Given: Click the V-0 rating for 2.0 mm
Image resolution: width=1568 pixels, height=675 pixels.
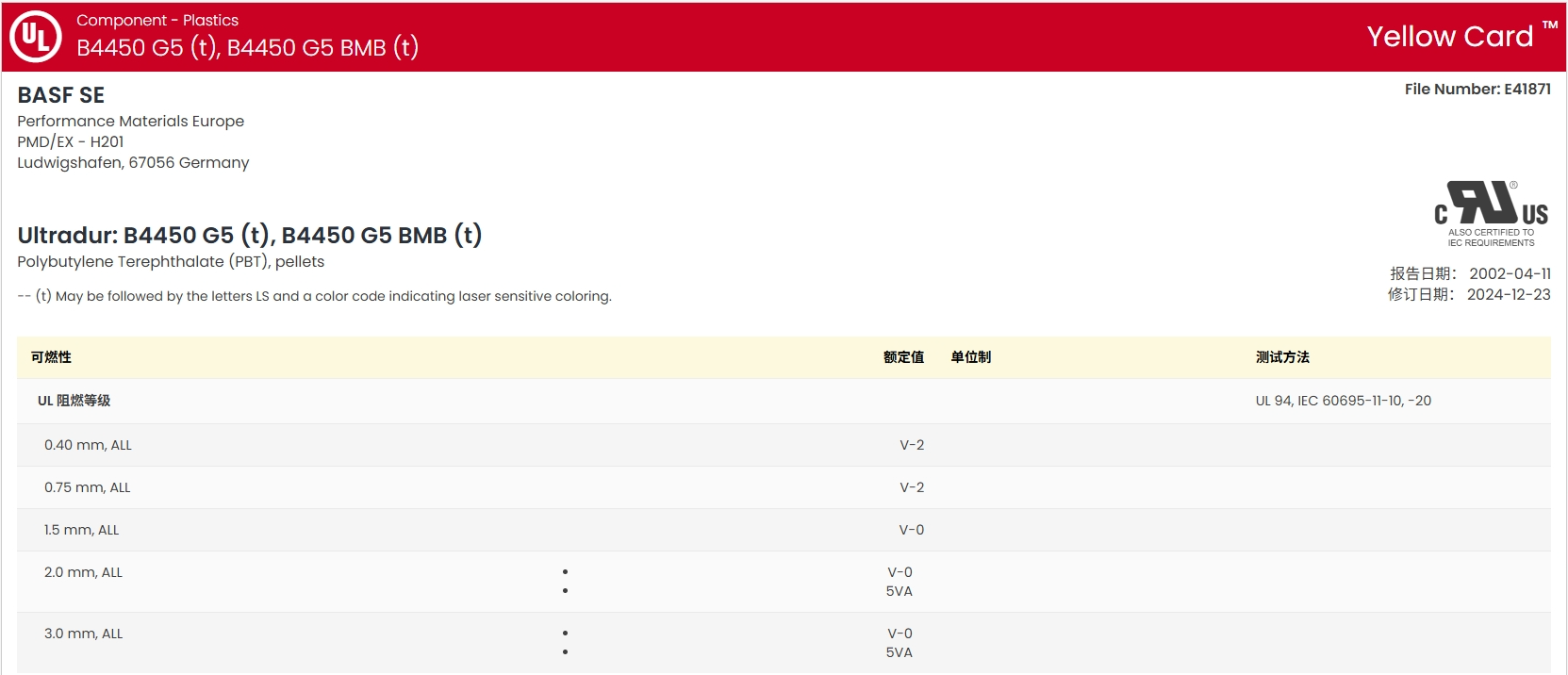Looking at the screenshot, I should tap(900, 572).
